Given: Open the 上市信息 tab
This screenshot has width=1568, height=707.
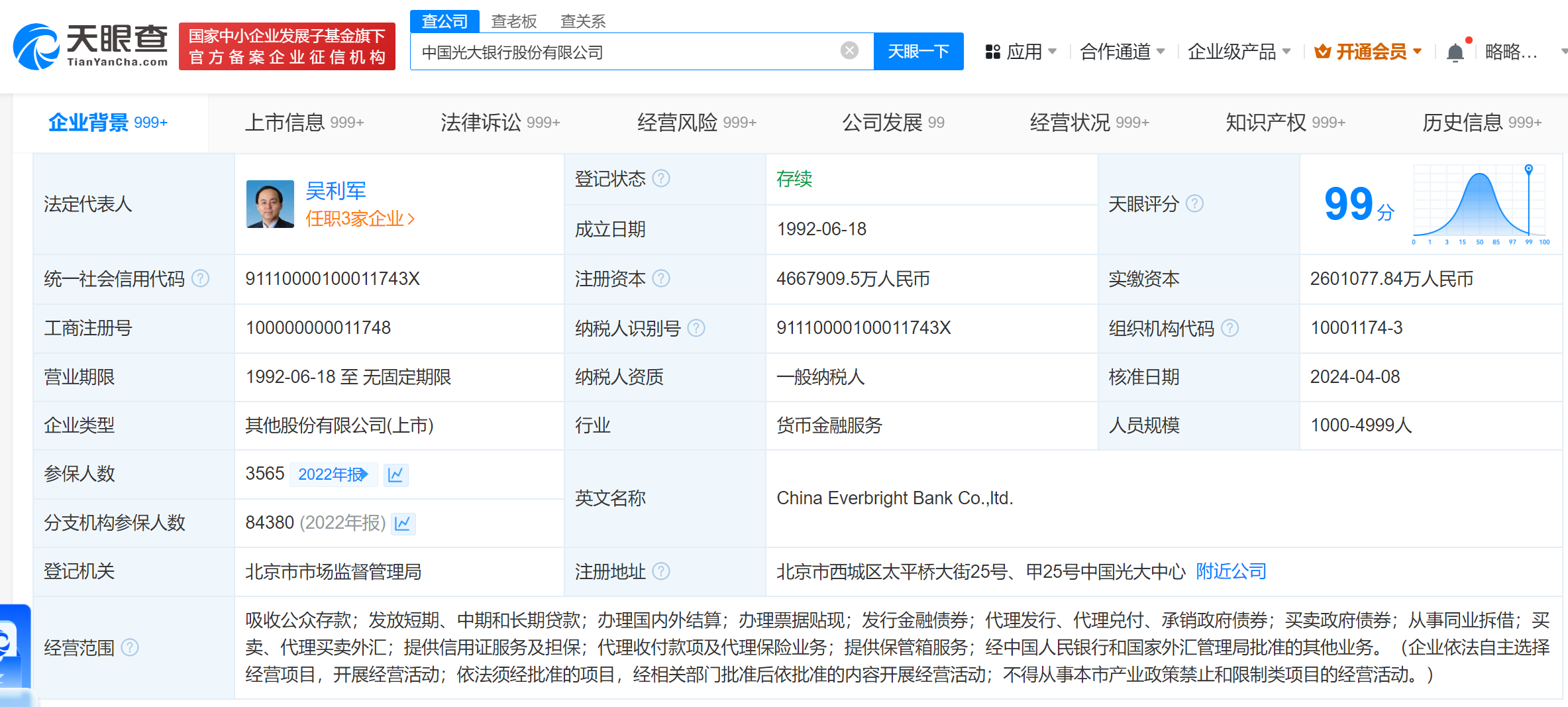Looking at the screenshot, I should [x=304, y=123].
